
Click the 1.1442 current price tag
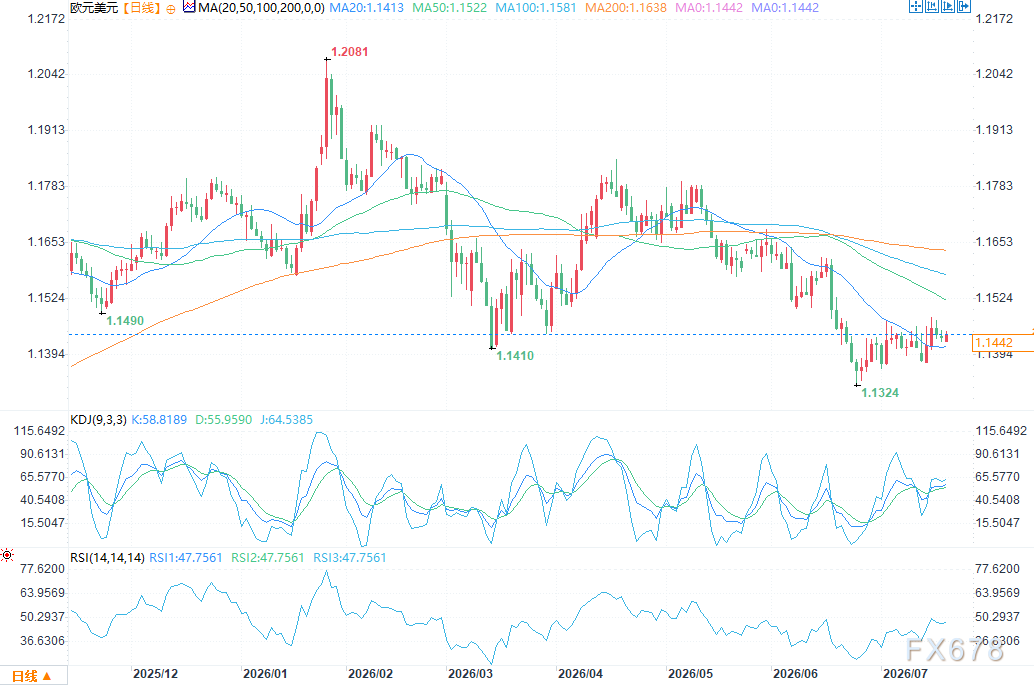(994, 343)
